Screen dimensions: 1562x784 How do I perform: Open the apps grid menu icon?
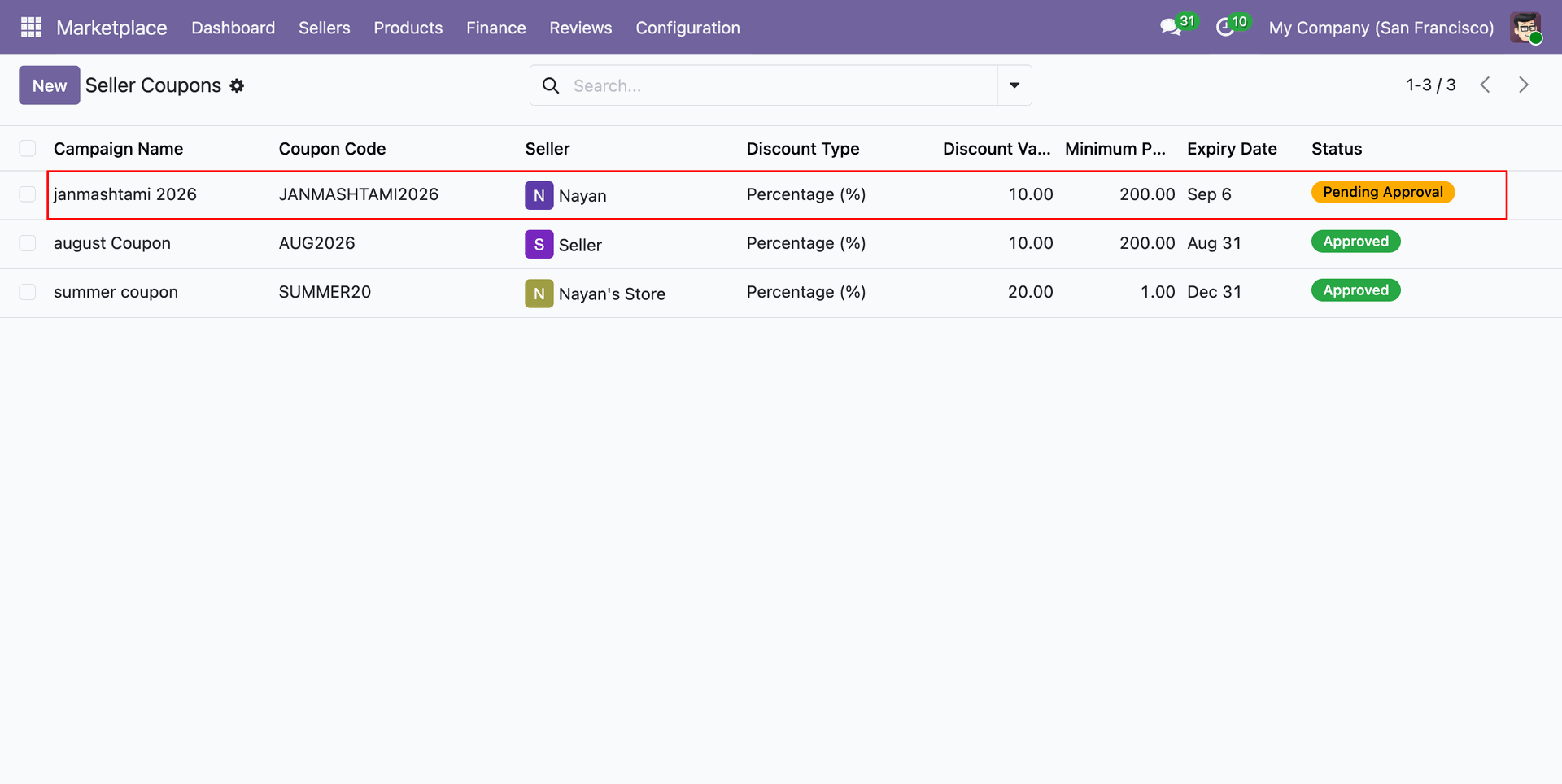[31, 28]
